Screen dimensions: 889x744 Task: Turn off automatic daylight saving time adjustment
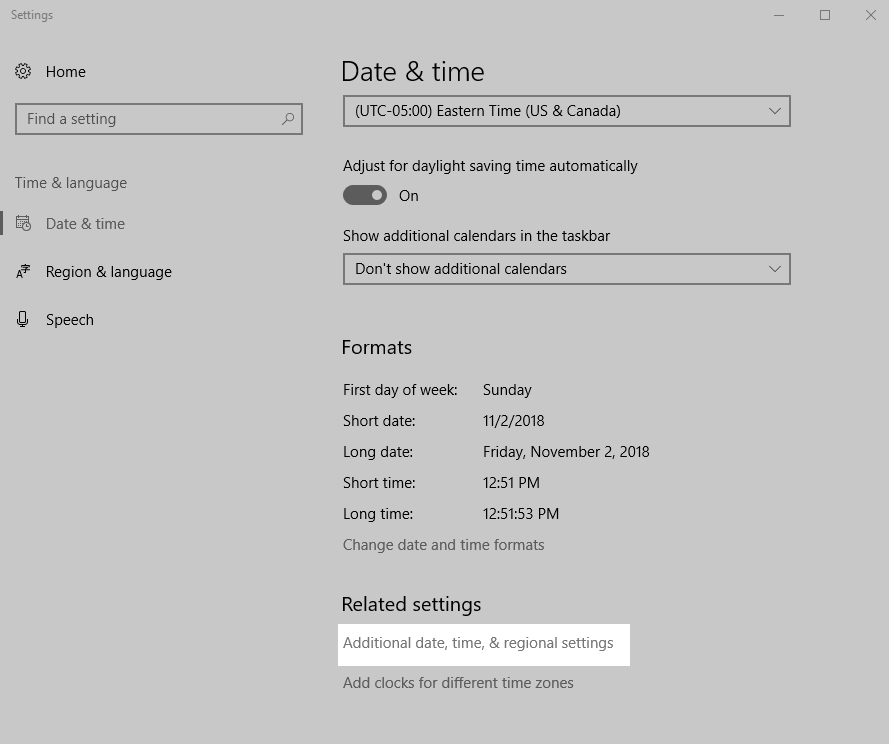pyautogui.click(x=365, y=196)
